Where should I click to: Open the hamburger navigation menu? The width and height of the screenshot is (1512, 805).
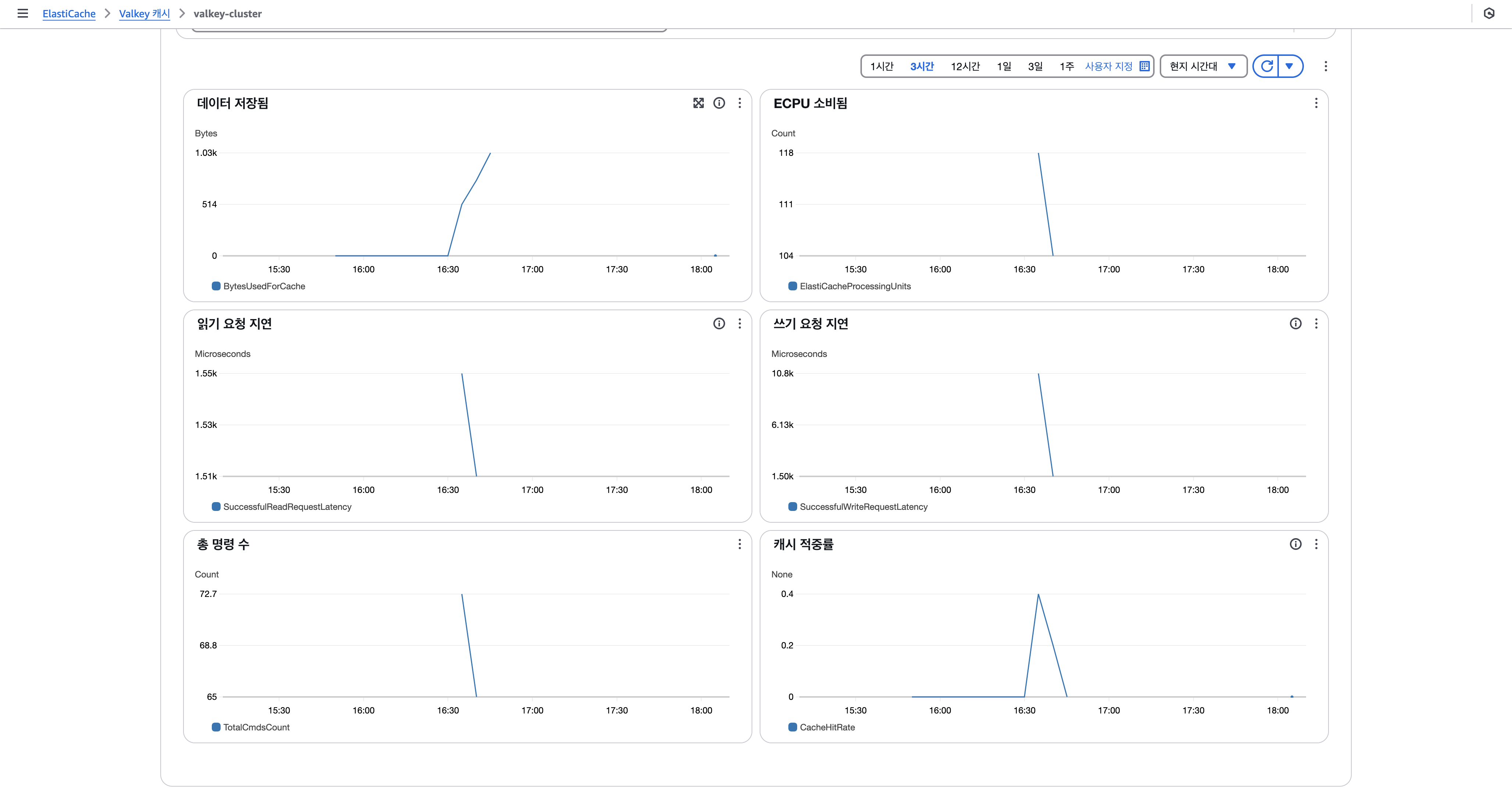click(23, 14)
